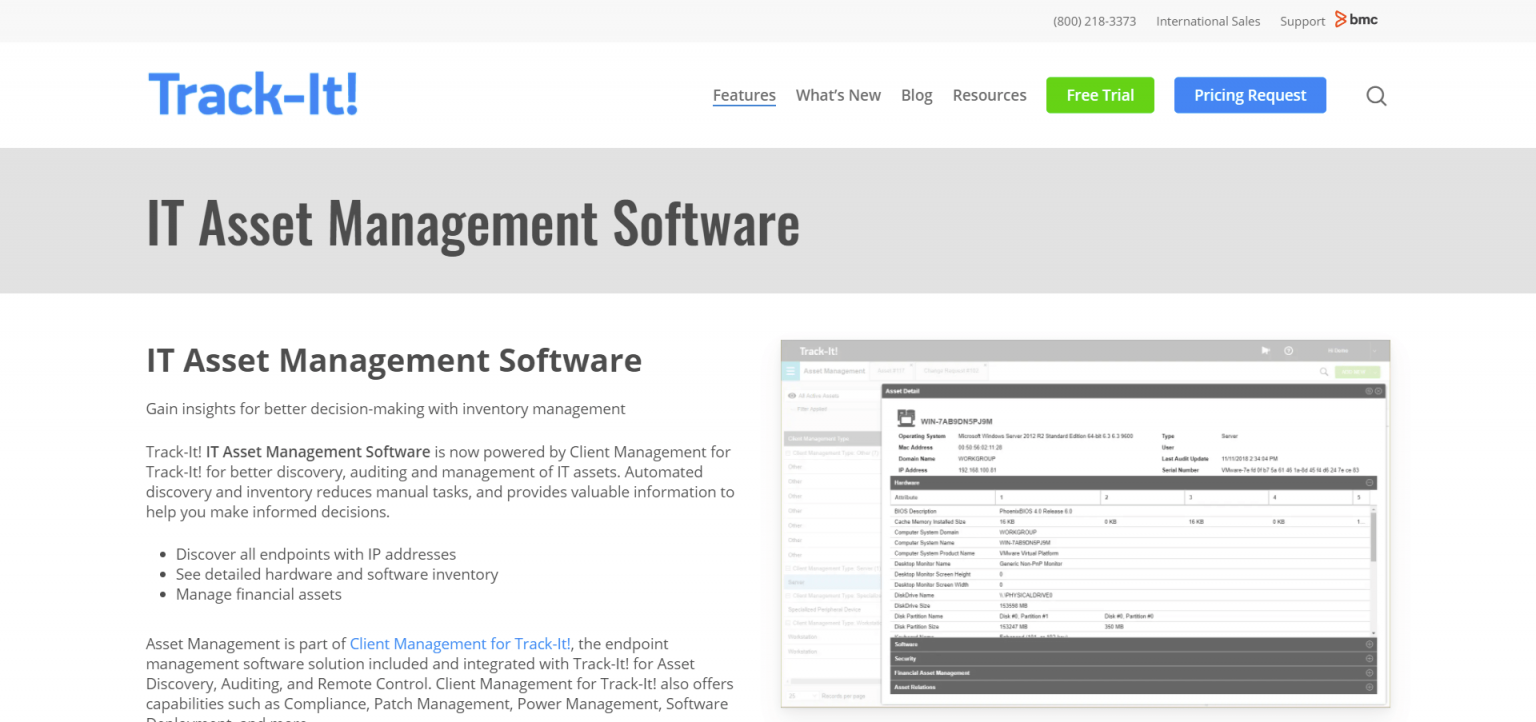Click the bmc logo in the header

[1357, 19]
